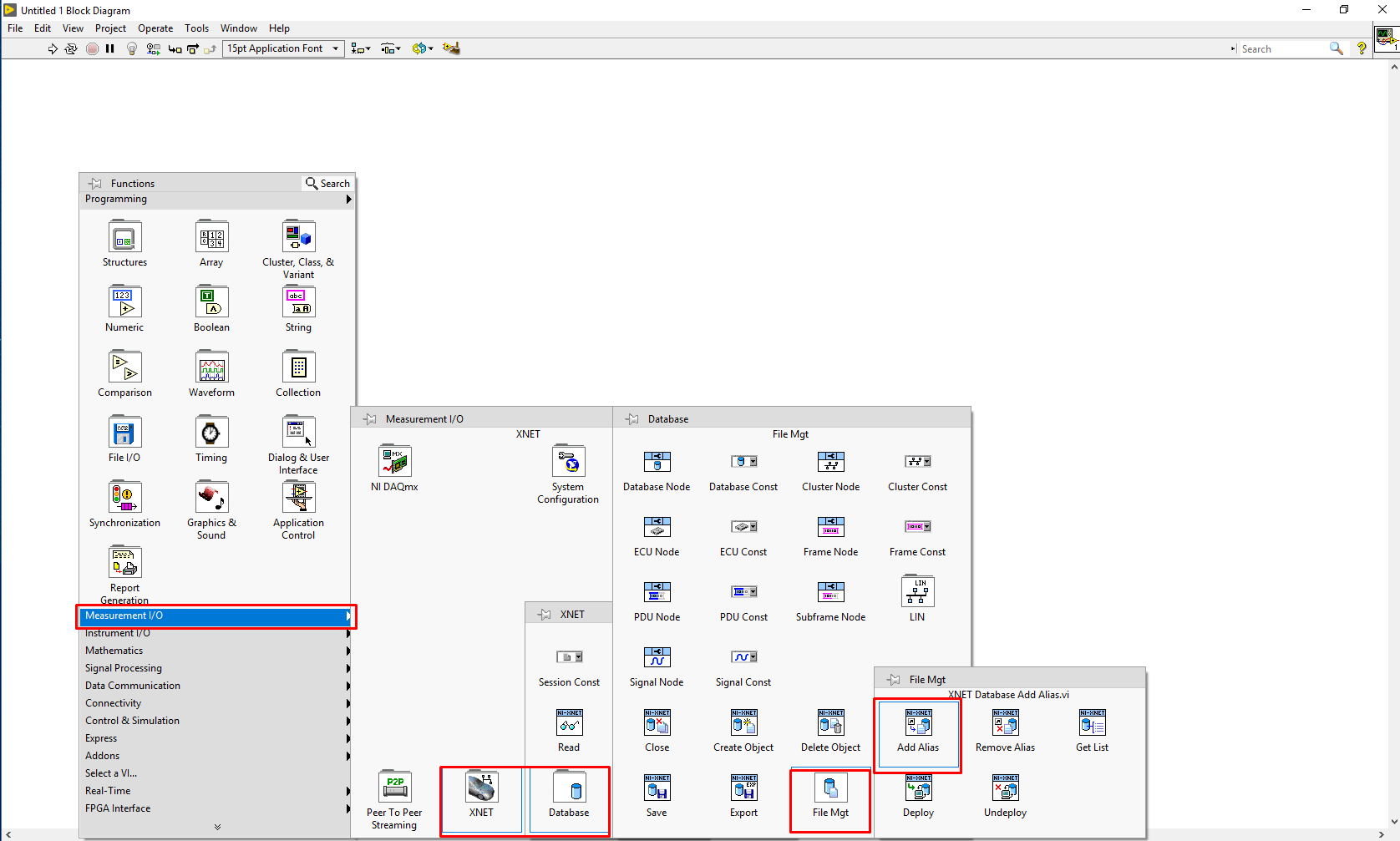Viewport: 1400px width, 841px height.
Task: Open the Synchronization palette
Action: click(124, 498)
